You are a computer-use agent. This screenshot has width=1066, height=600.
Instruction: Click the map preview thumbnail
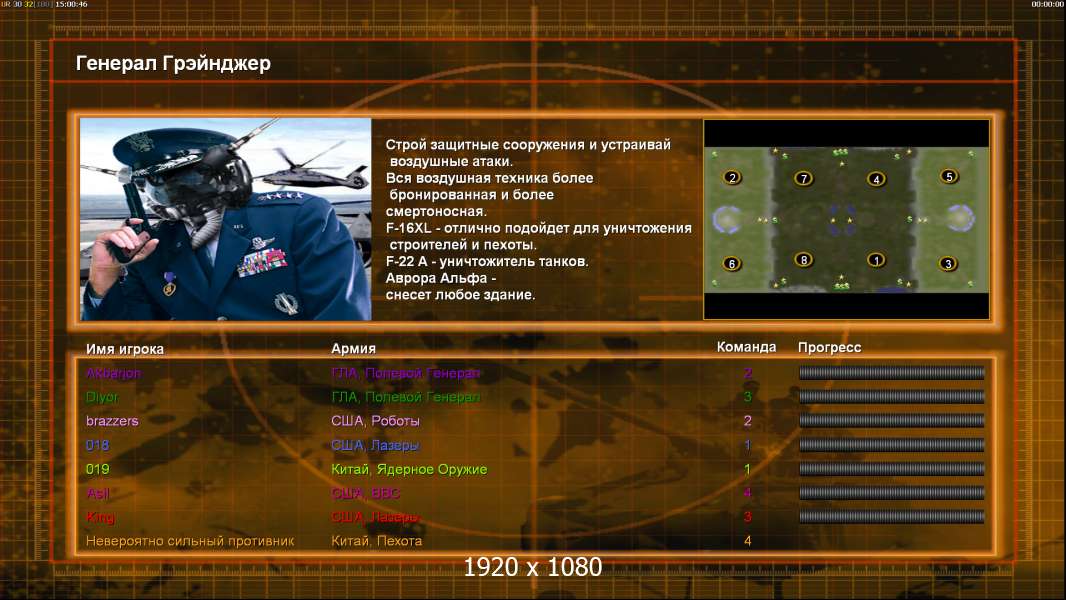(846, 219)
